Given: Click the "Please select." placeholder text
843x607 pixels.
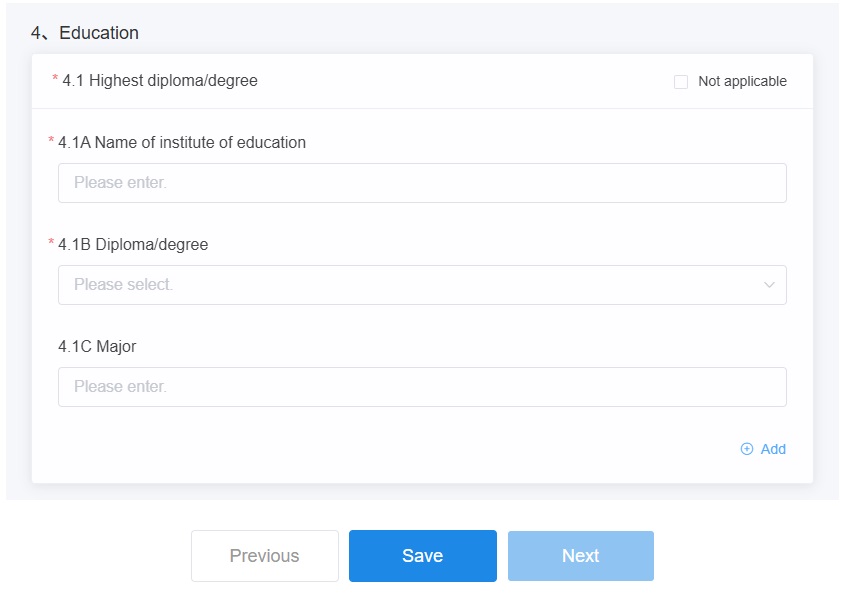Looking at the screenshot, I should click(x=123, y=284).
